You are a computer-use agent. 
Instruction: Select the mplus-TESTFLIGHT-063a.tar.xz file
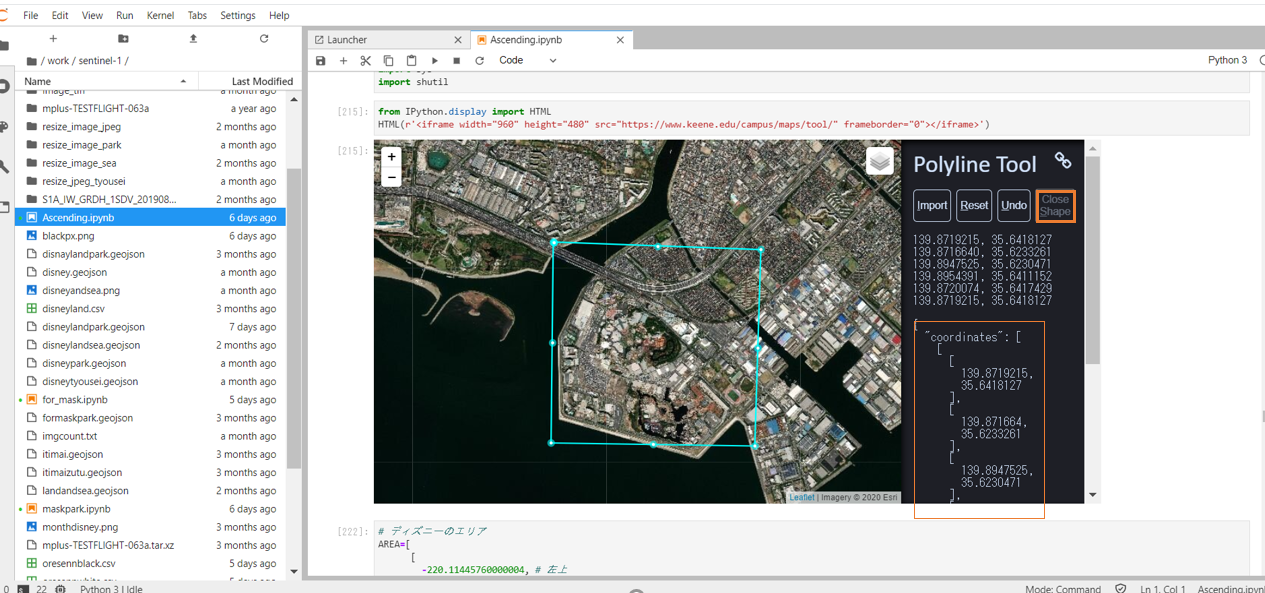(150, 545)
